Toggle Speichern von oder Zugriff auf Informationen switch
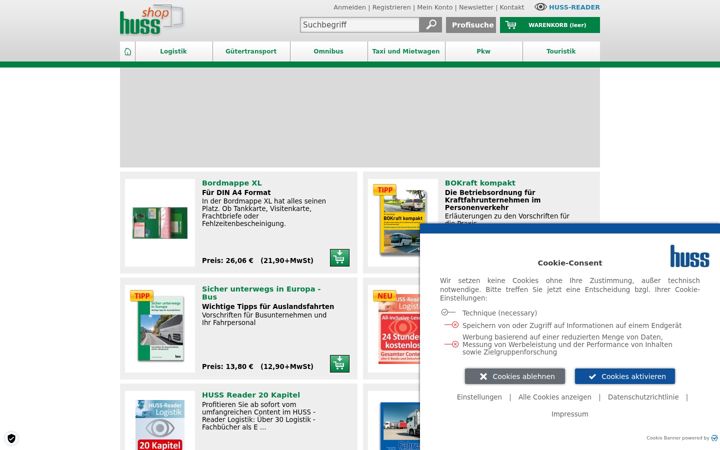Screen dimensions: 720x450 point(451,325)
